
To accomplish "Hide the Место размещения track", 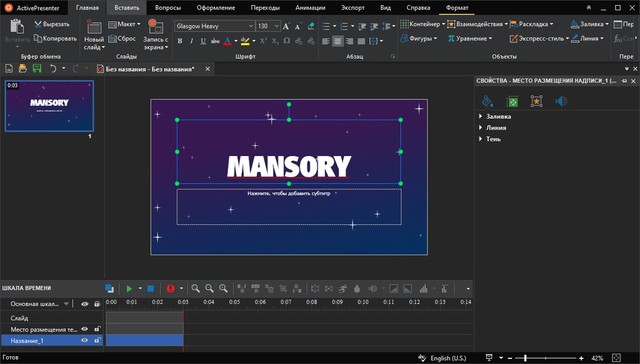I will point(84,329).
